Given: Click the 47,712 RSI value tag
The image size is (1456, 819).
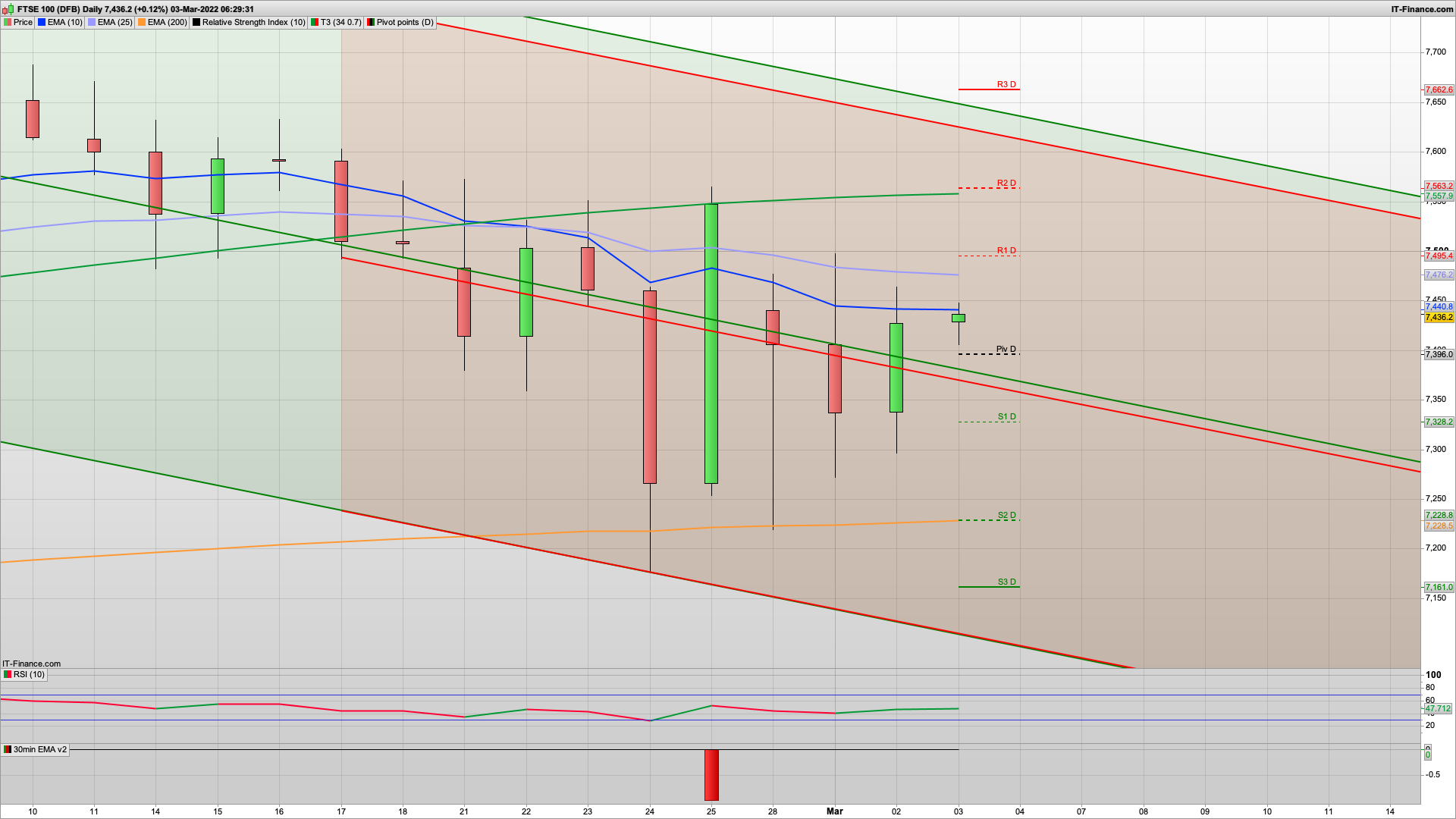Looking at the screenshot, I should [x=1438, y=708].
